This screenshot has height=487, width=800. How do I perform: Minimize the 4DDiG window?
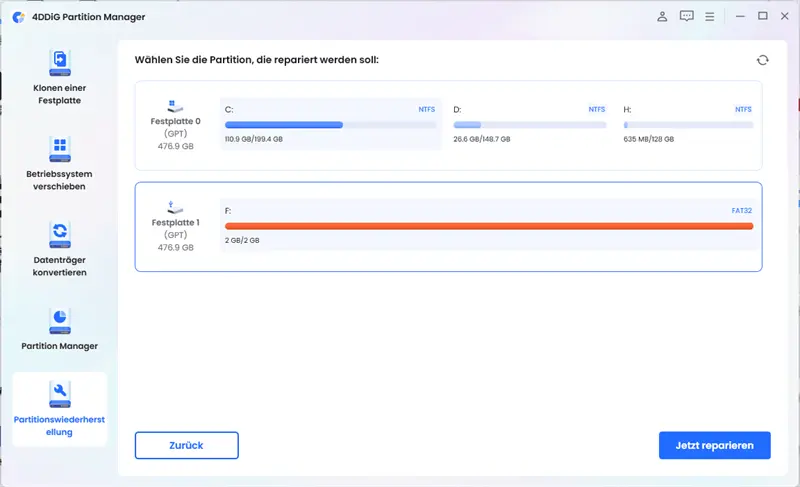click(x=740, y=16)
